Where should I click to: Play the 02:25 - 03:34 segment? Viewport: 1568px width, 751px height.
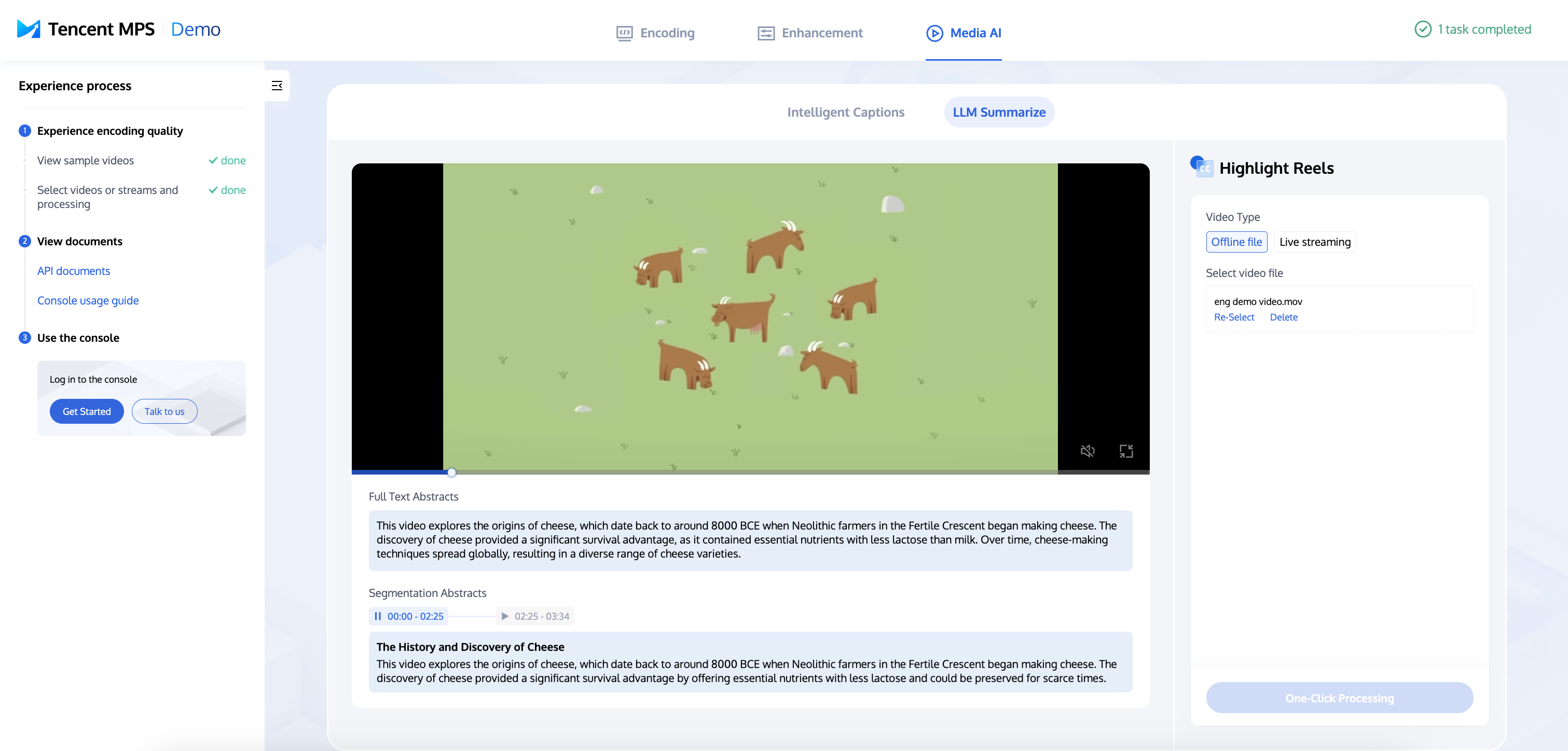coord(505,616)
